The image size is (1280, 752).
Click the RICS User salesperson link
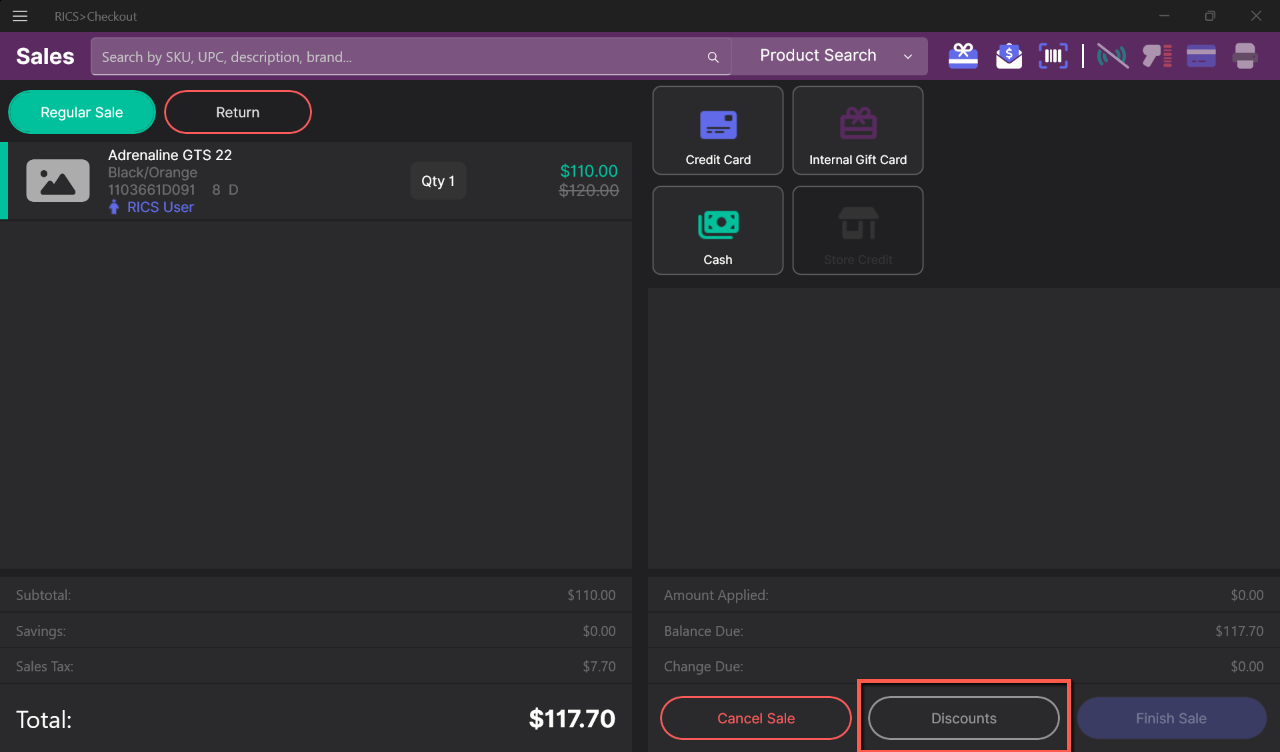click(151, 207)
